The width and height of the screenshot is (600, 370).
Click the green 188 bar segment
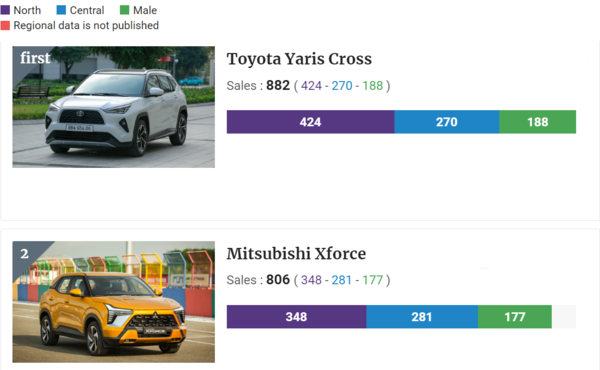coord(538,122)
